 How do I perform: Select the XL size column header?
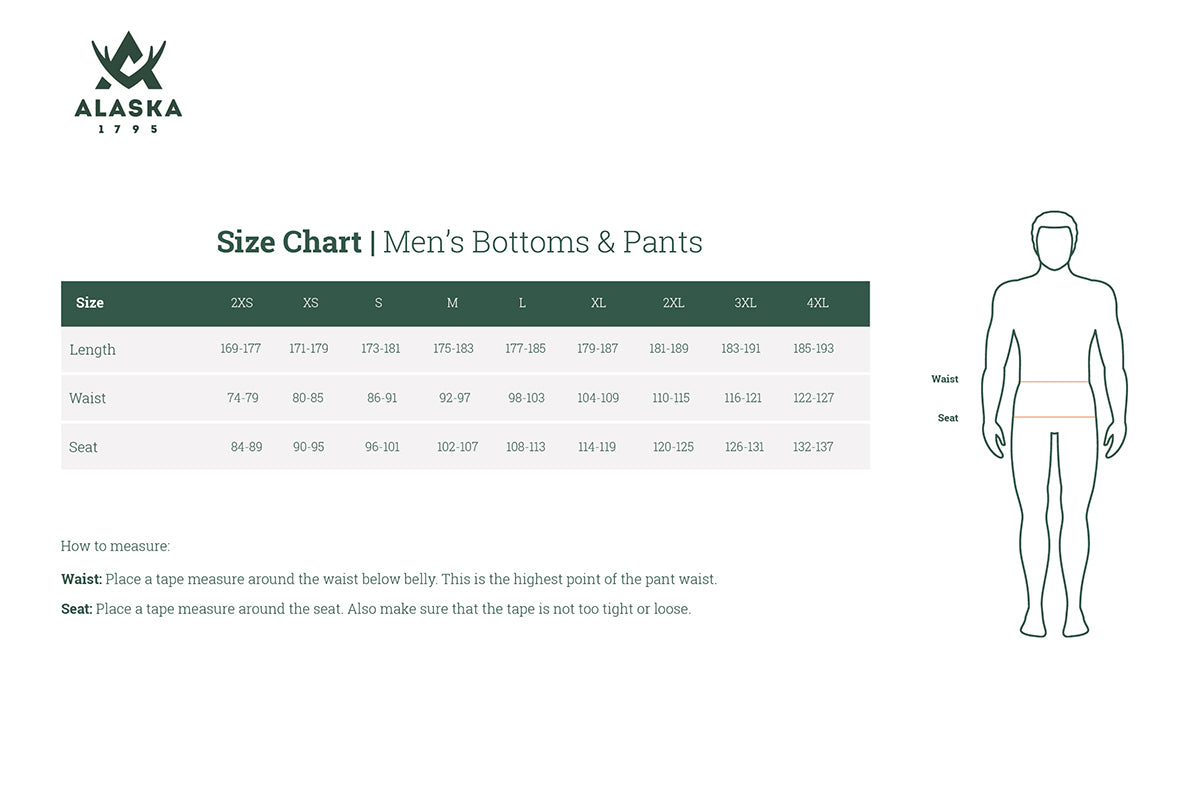(x=598, y=303)
